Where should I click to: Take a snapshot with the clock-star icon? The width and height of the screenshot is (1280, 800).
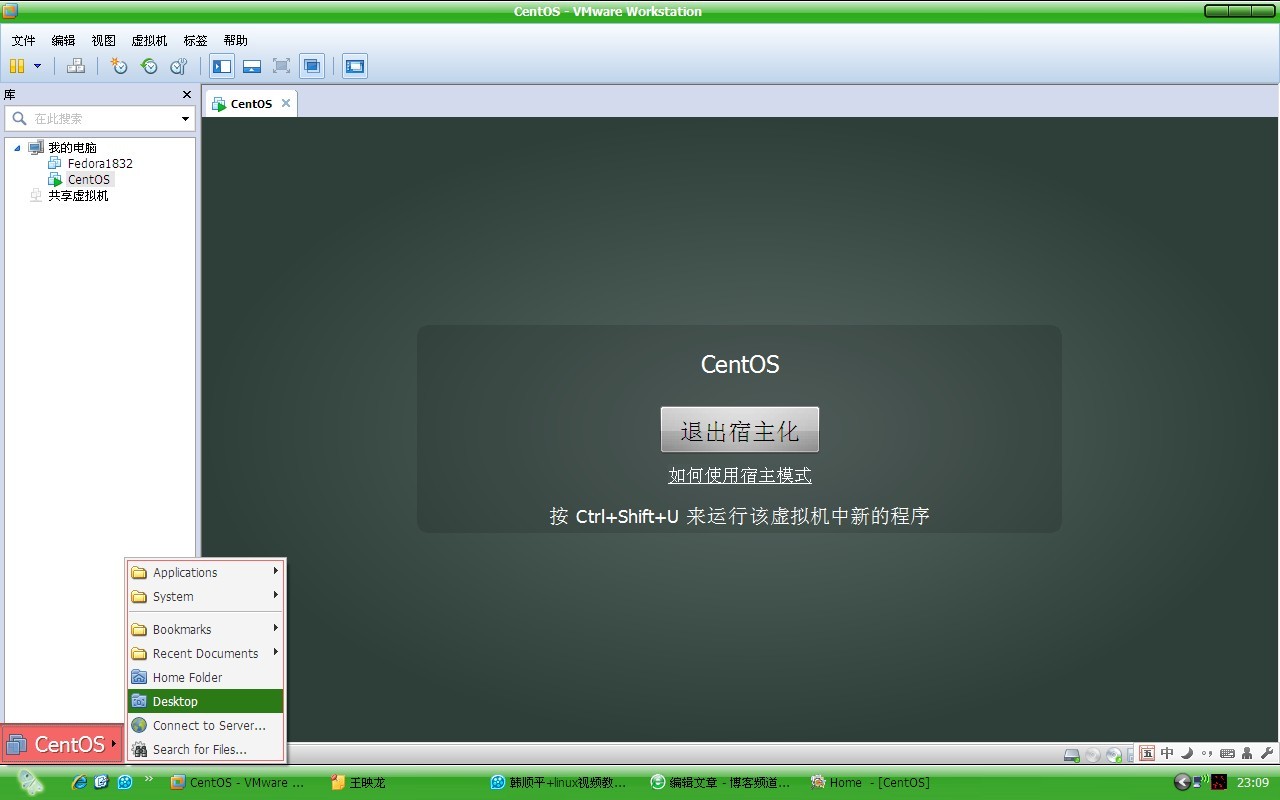click(x=119, y=66)
